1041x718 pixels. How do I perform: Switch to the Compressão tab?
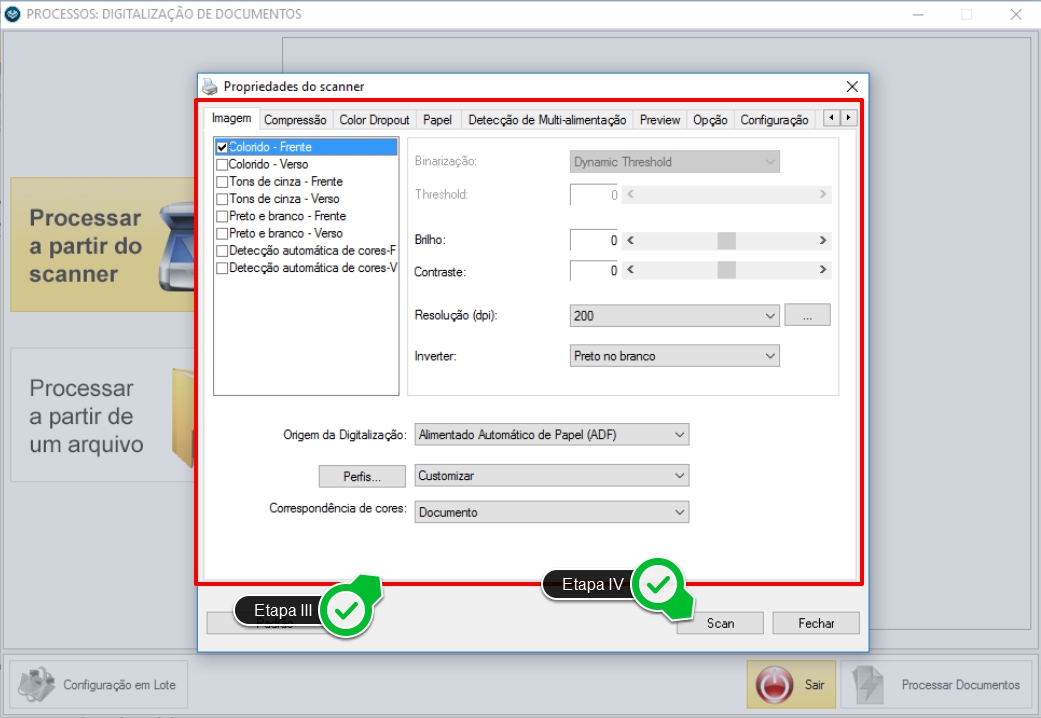coord(295,120)
